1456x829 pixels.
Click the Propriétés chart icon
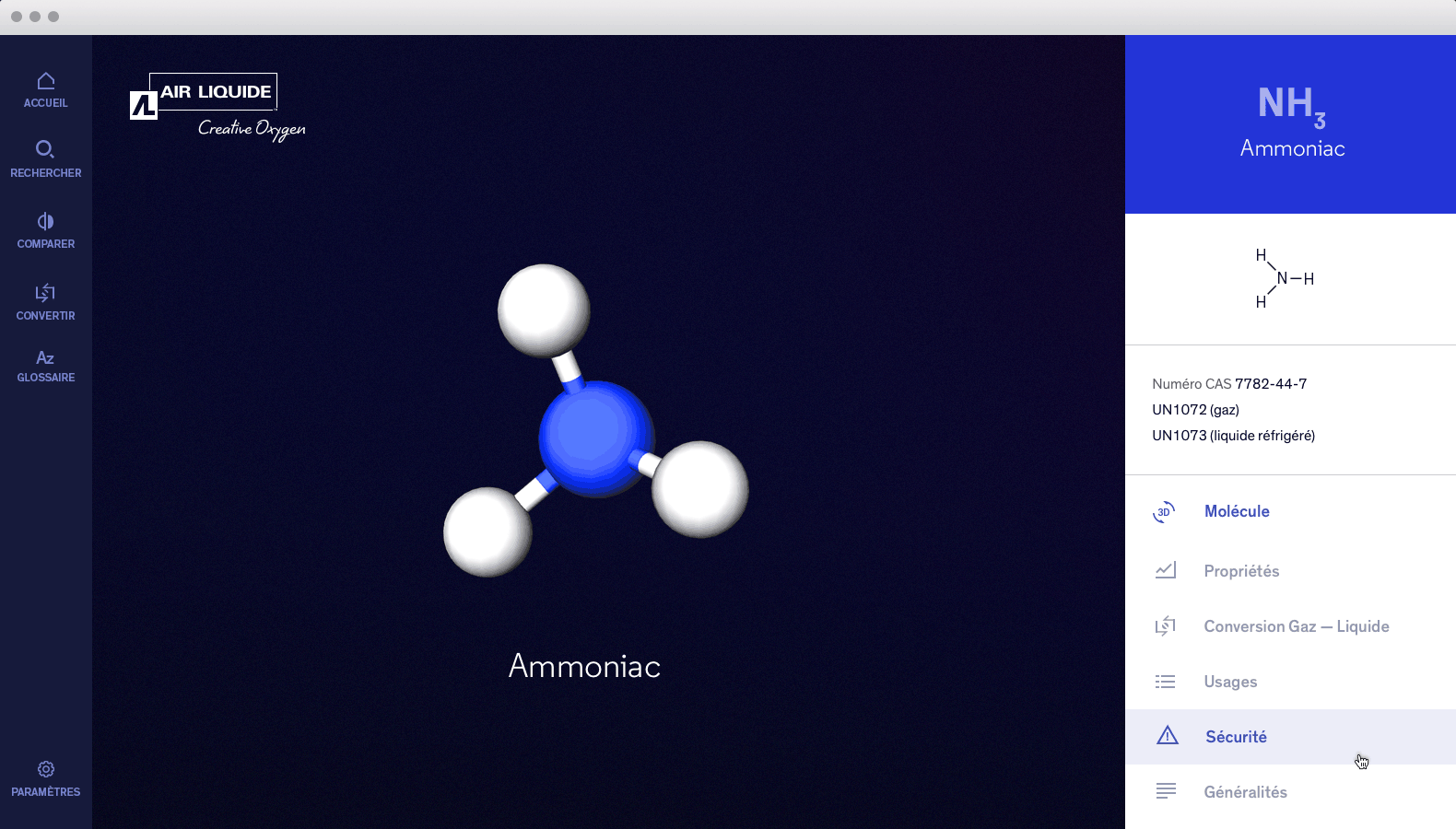[x=1166, y=571]
